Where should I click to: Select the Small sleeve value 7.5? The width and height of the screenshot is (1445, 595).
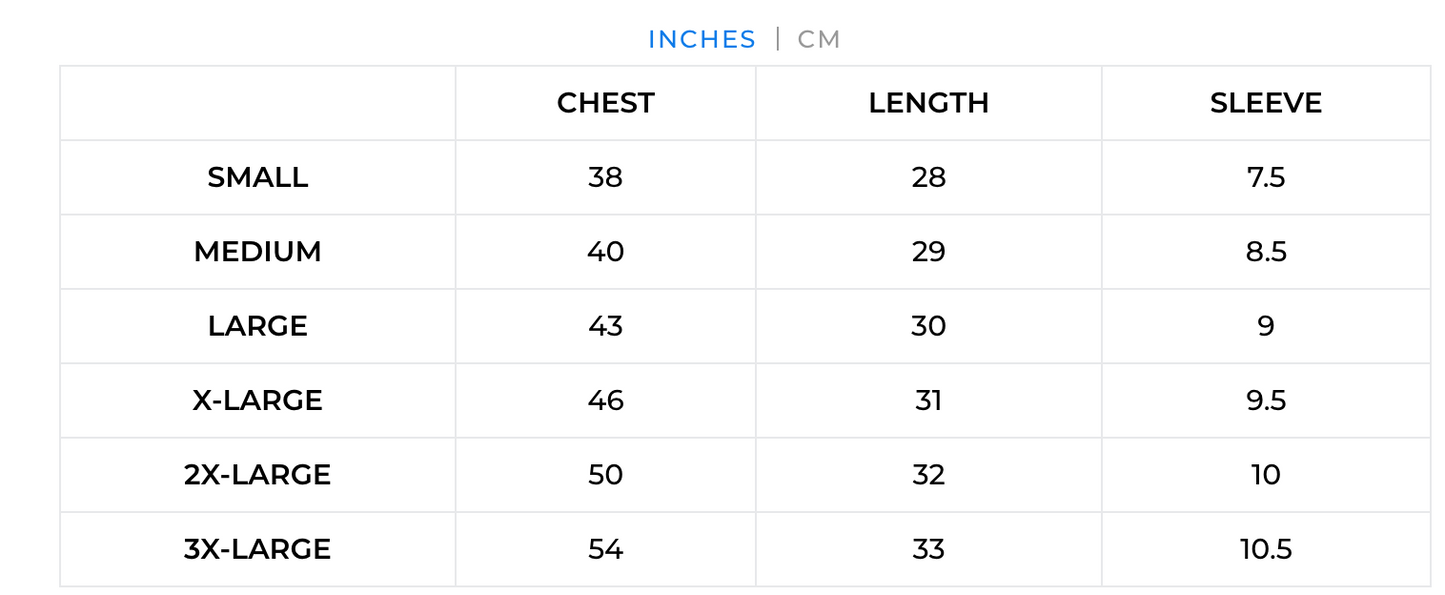(1266, 177)
